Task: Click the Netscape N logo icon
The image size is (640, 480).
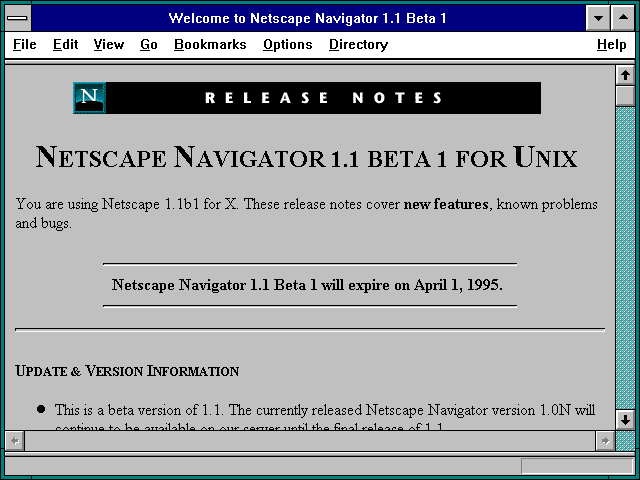Action: 89,98
